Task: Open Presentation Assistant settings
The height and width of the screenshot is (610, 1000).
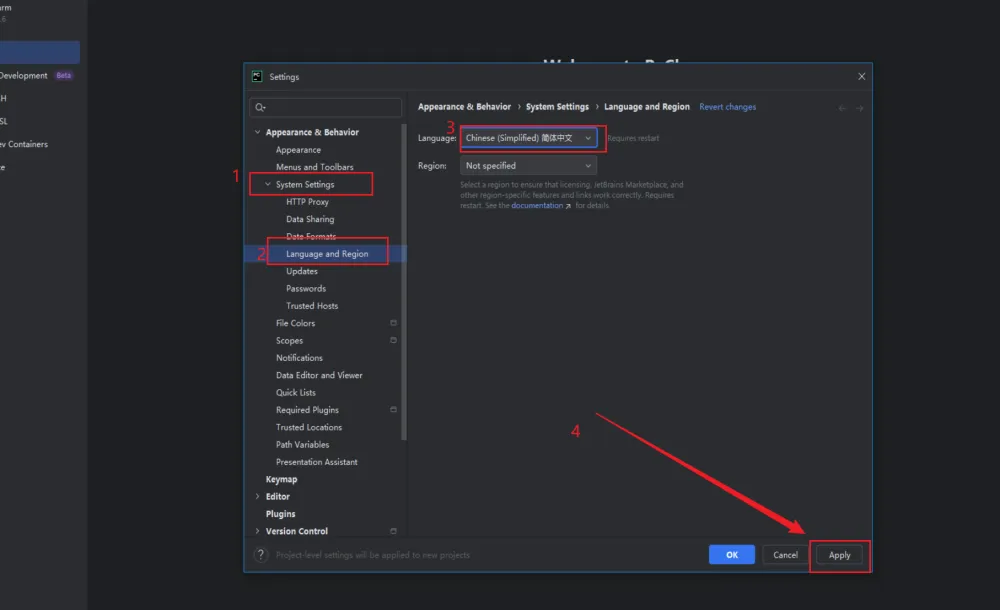Action: click(x=316, y=462)
